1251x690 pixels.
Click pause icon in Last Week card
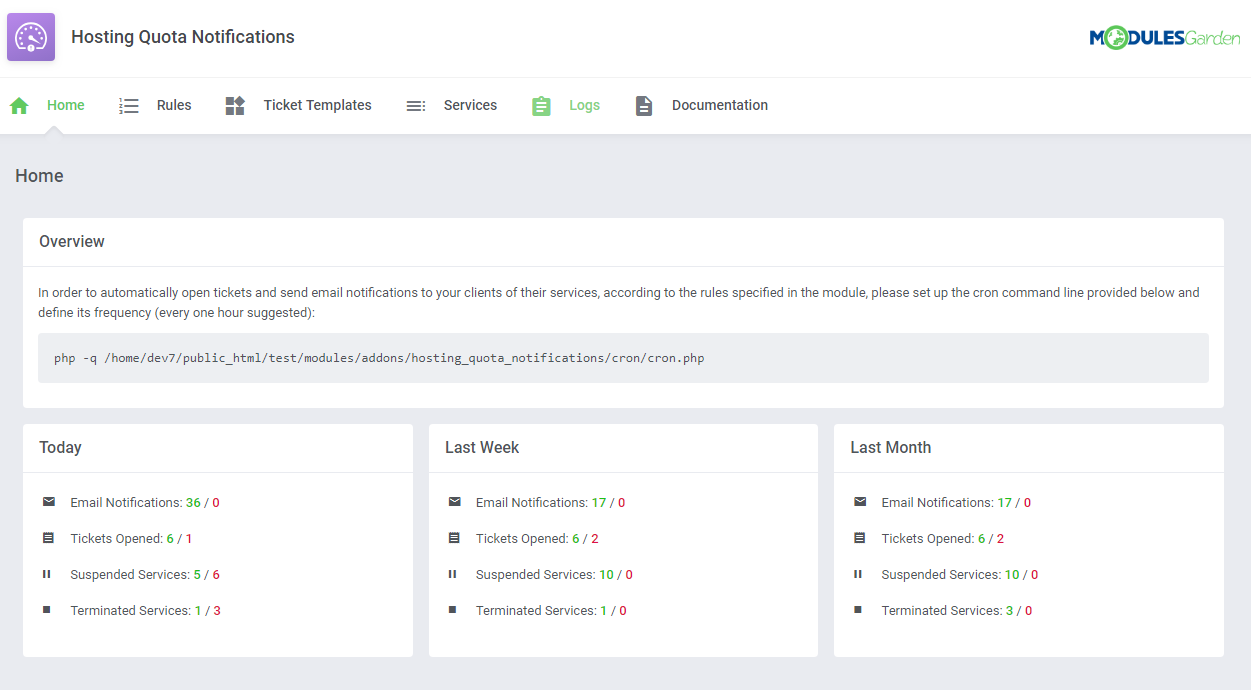(x=452, y=574)
